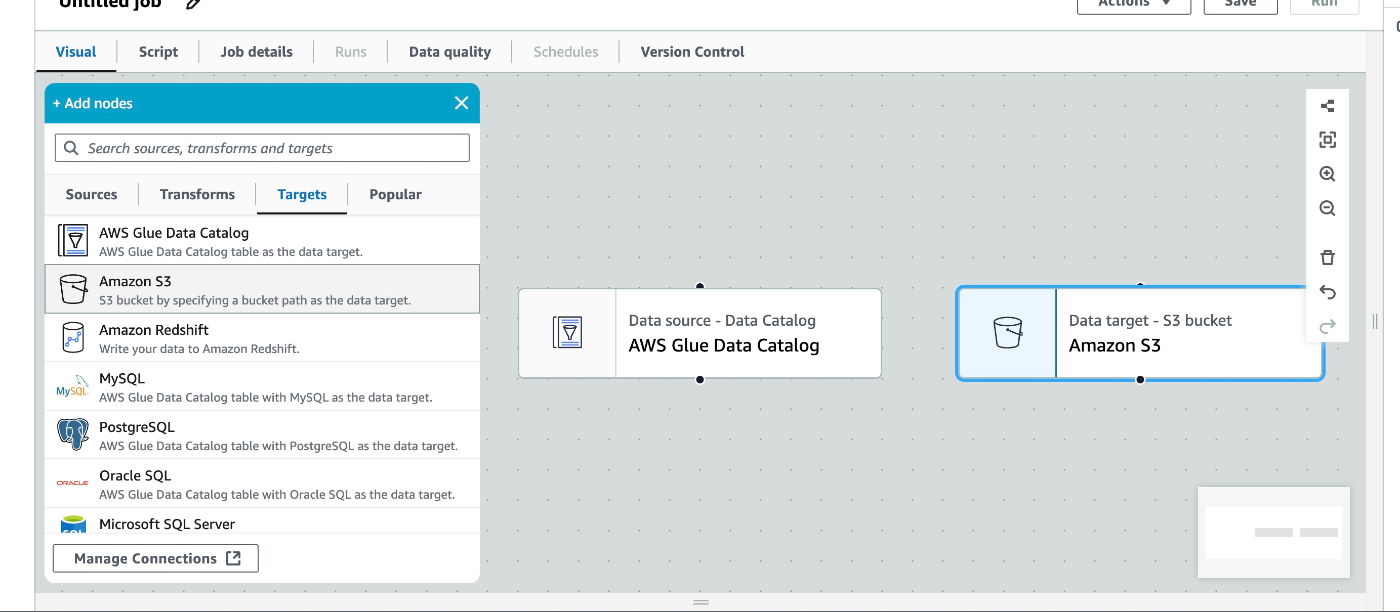Show the Popular nodes tab

[395, 194]
